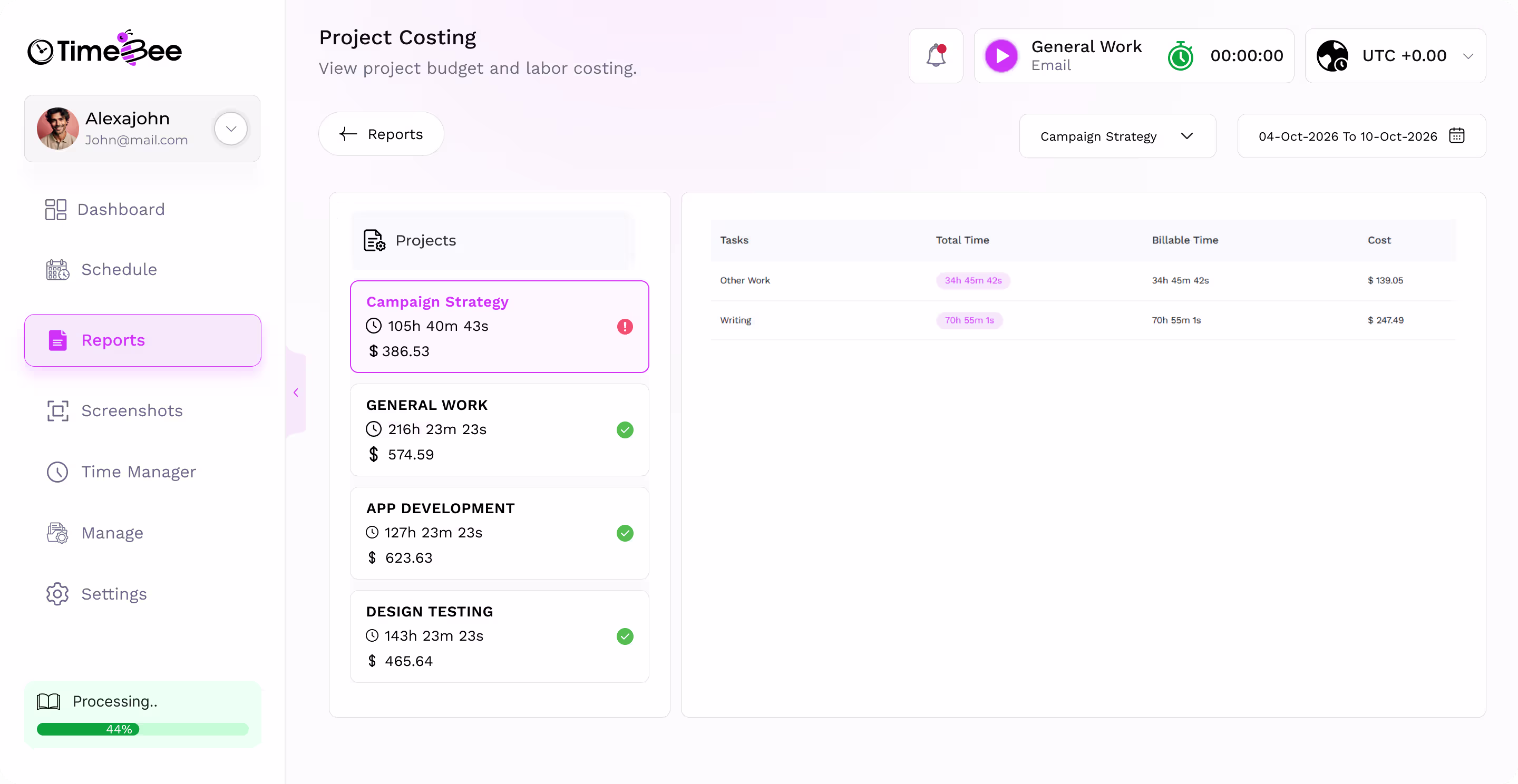The height and width of the screenshot is (784, 1518).
Task: Click the Total Time column header
Action: click(962, 240)
